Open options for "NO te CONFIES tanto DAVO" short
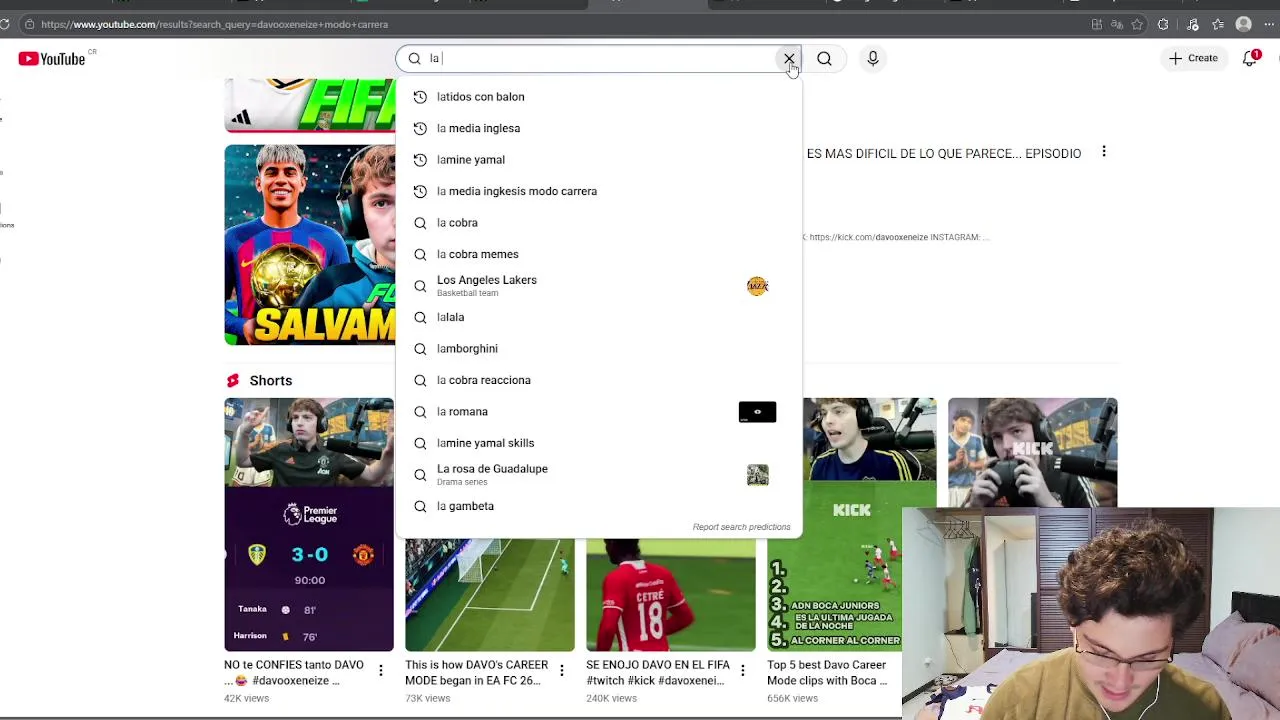This screenshot has width=1280, height=720. (380, 671)
